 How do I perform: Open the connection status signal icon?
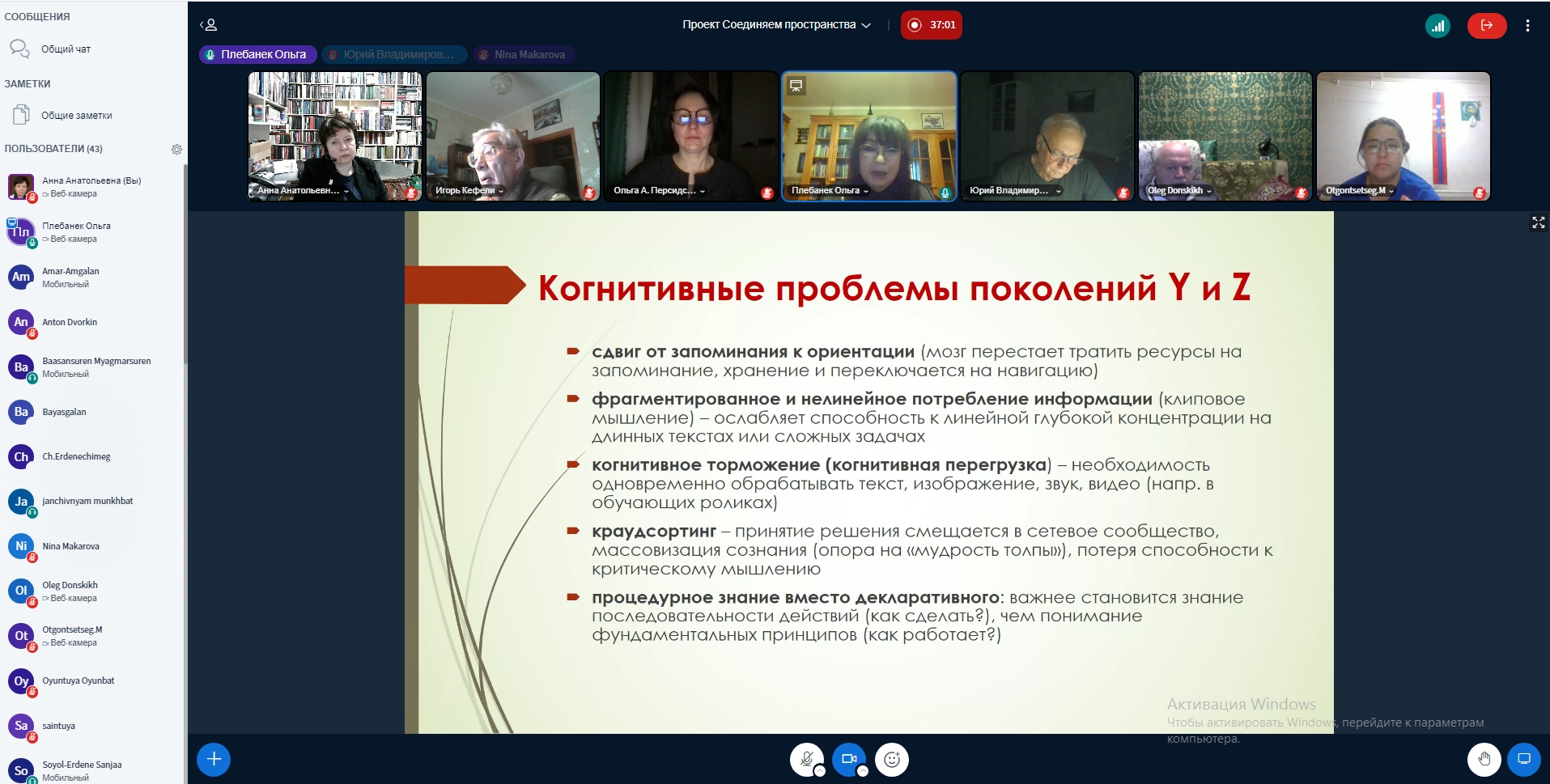tap(1437, 25)
